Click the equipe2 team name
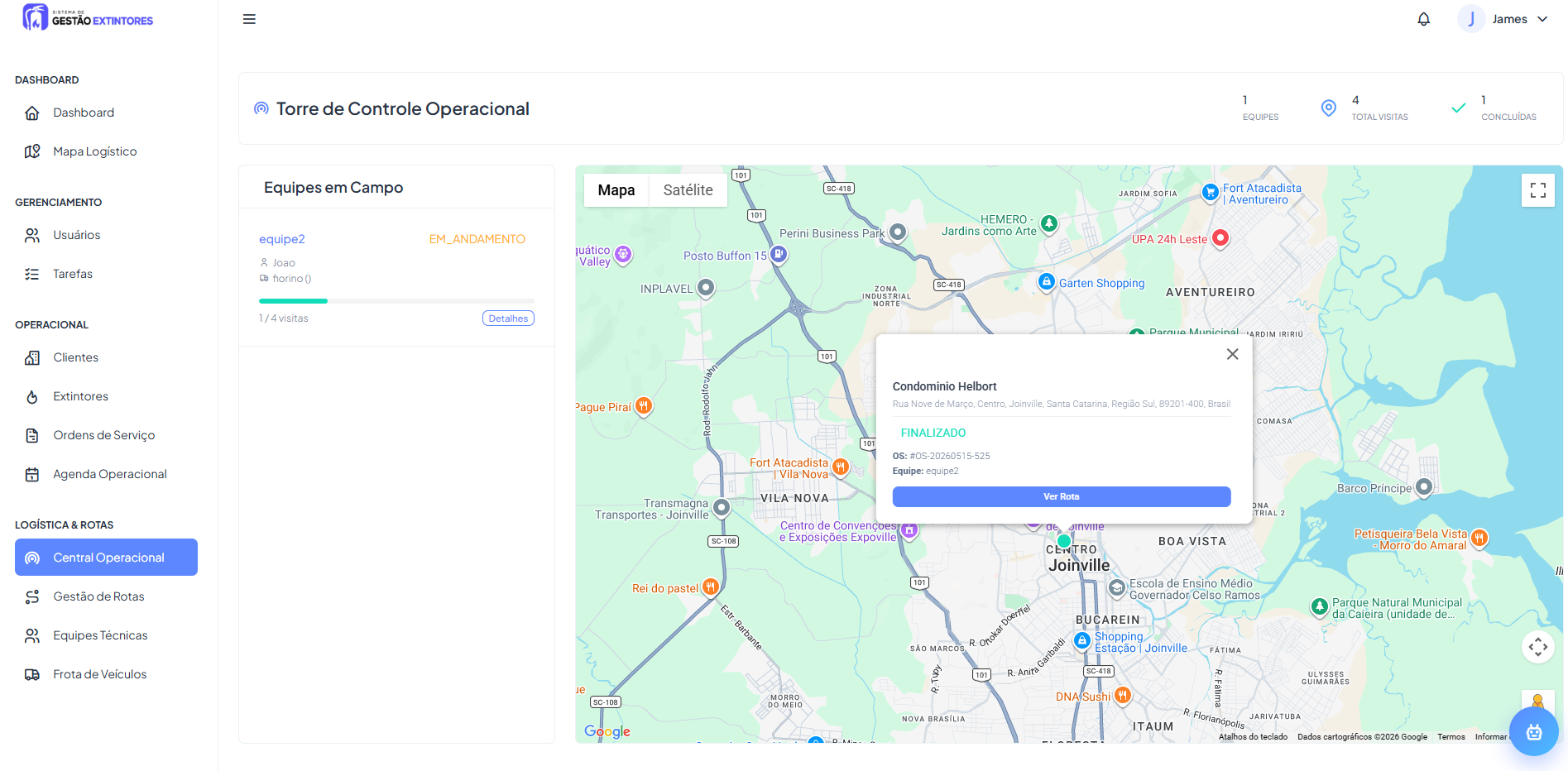Screen dimensions: 1568x771 click(282, 239)
